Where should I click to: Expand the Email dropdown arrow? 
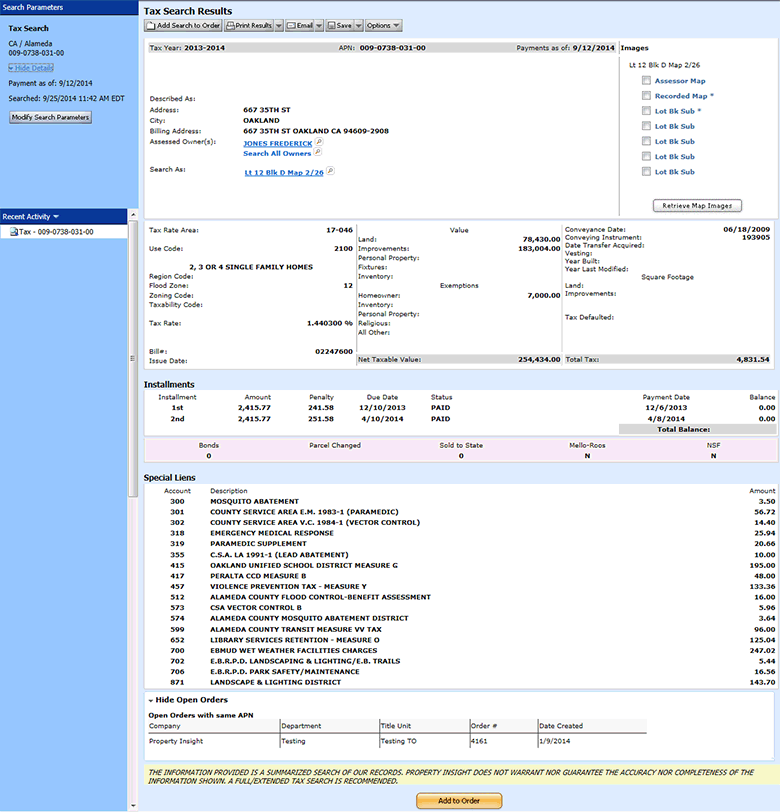point(320,25)
